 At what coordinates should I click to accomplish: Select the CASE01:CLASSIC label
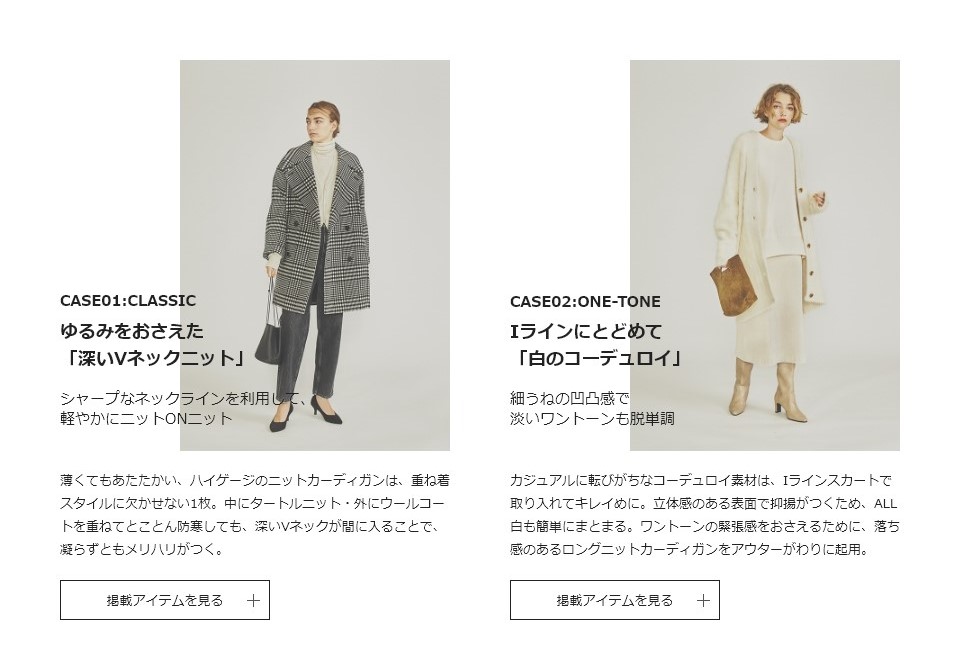(x=128, y=301)
